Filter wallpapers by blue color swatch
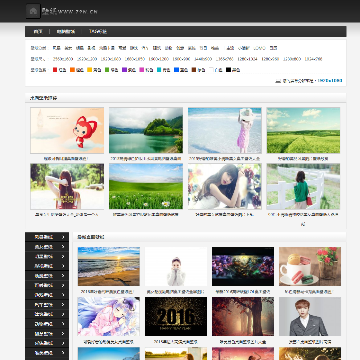The width and height of the screenshot is (360, 360). tap(176, 70)
